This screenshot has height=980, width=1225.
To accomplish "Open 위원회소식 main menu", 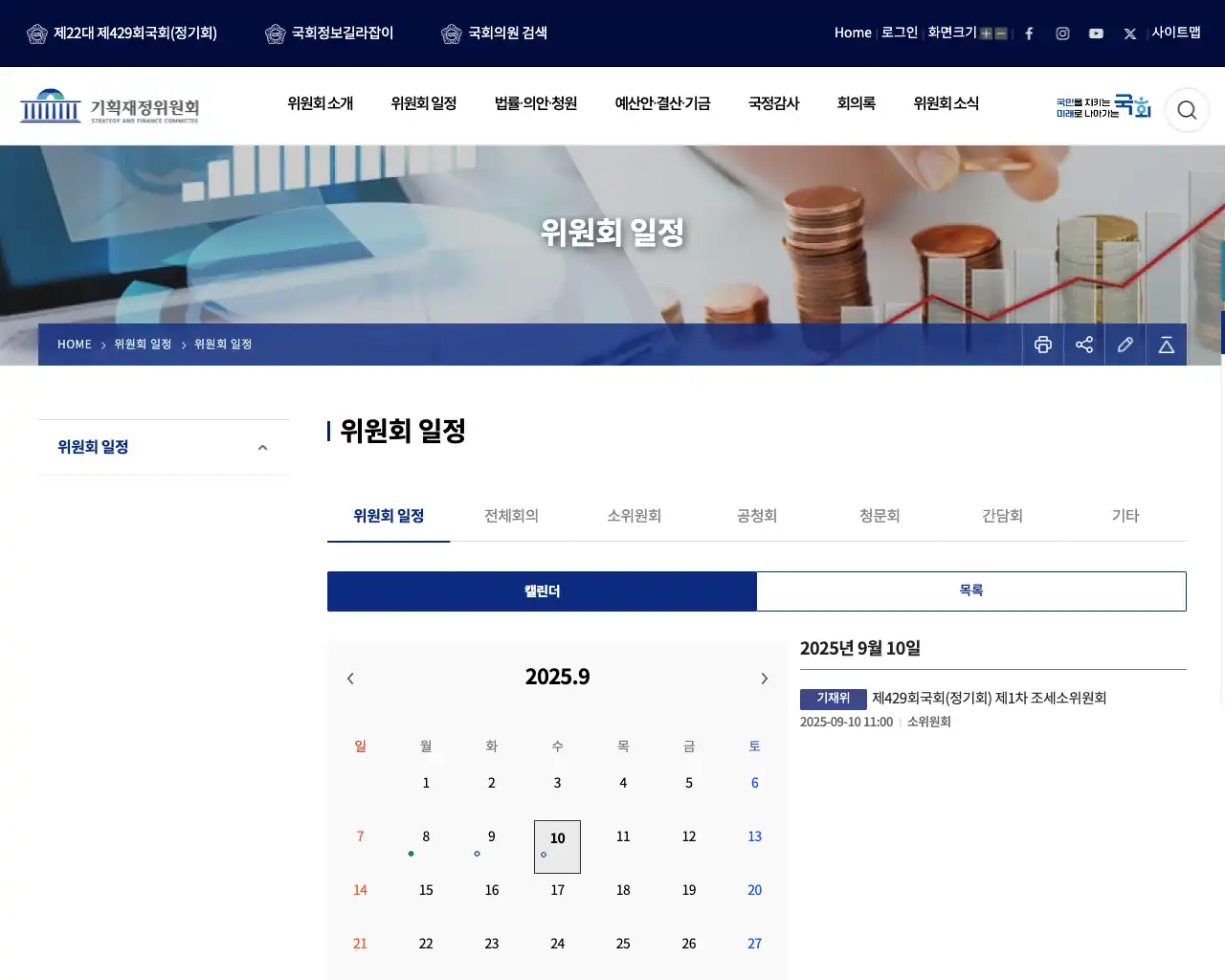I will click(x=946, y=103).
